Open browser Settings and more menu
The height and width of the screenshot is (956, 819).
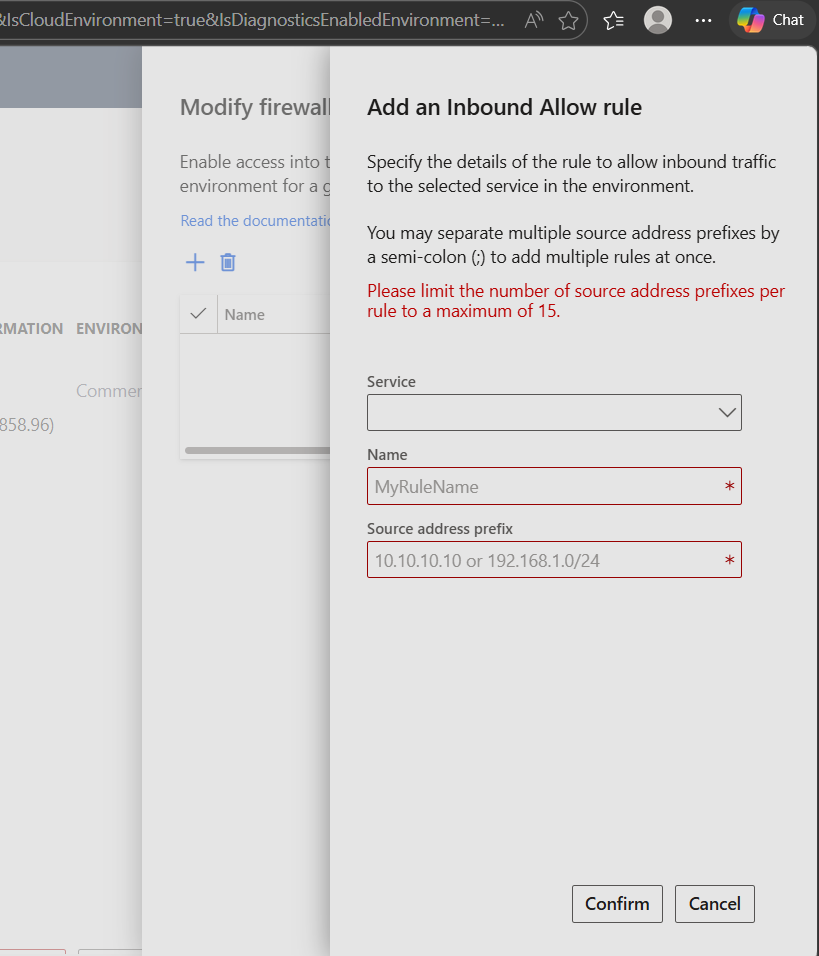coord(703,21)
